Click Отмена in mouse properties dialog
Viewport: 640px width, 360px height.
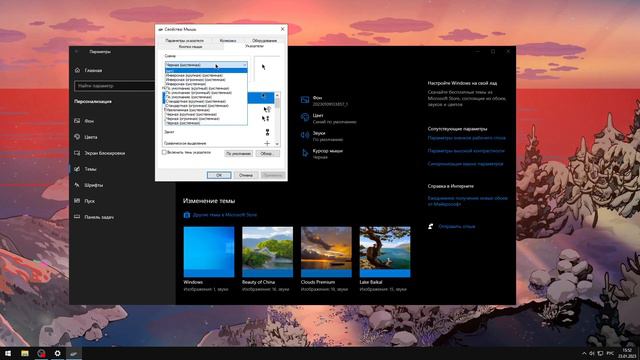pos(246,175)
